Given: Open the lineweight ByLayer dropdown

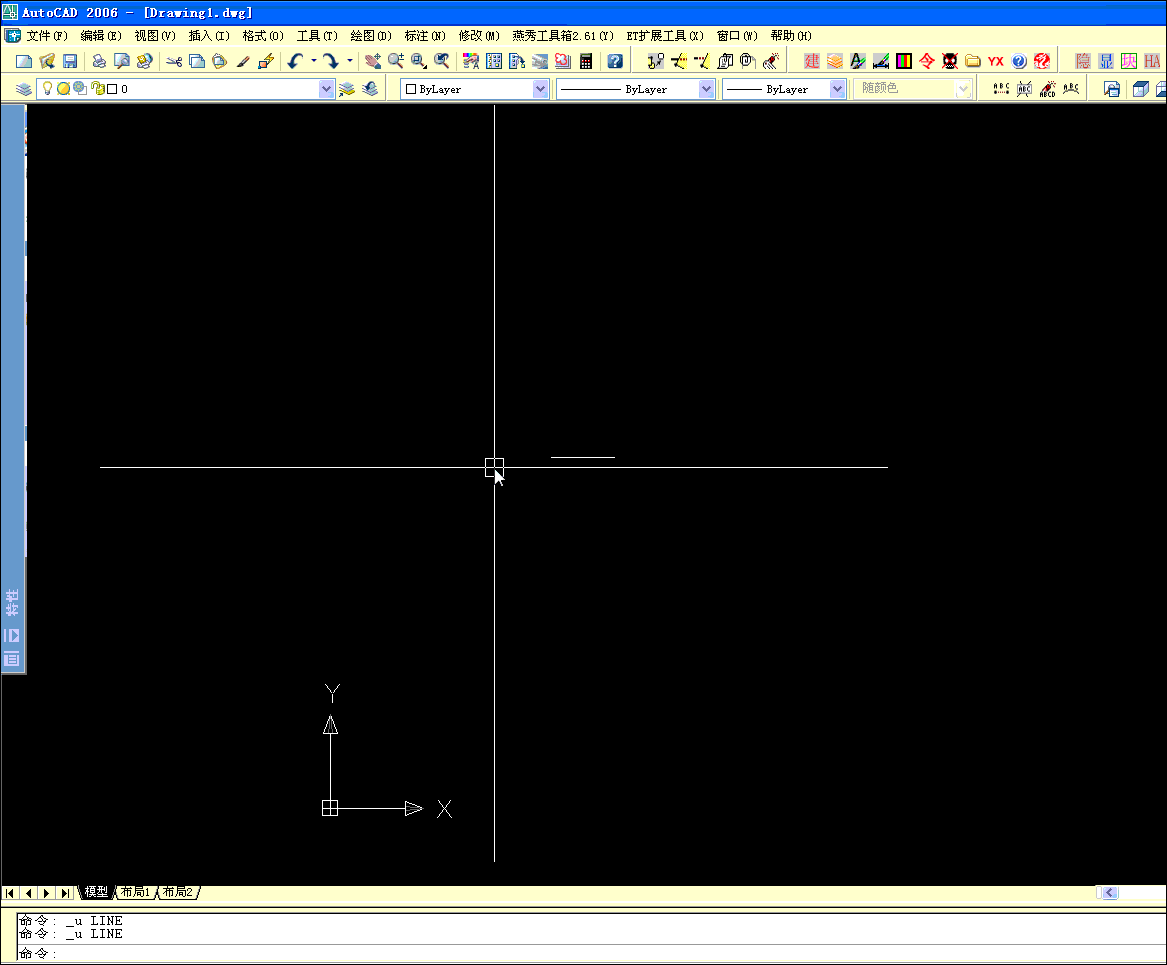Looking at the screenshot, I should click(x=837, y=89).
